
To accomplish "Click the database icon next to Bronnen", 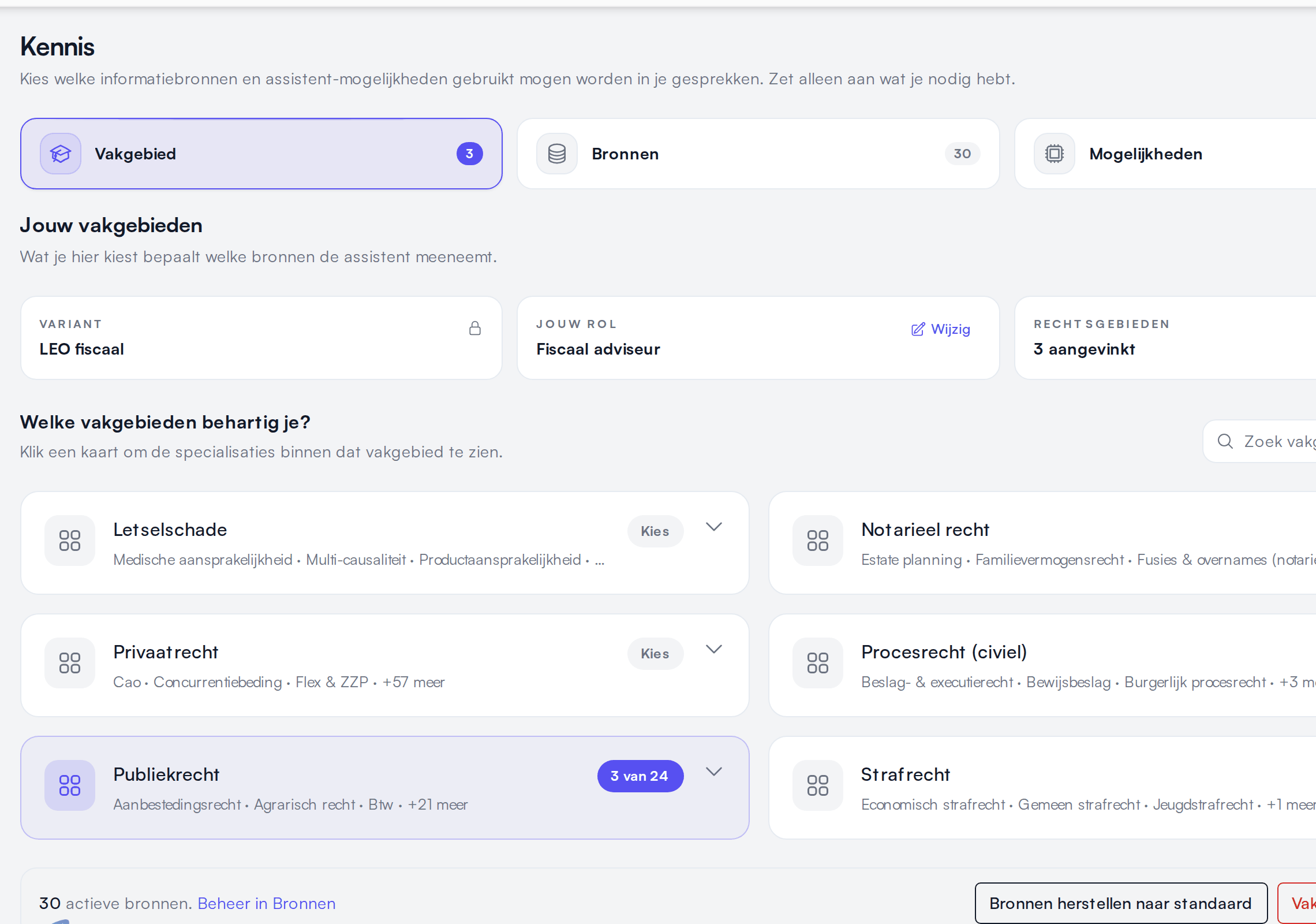I will pyautogui.click(x=557, y=154).
